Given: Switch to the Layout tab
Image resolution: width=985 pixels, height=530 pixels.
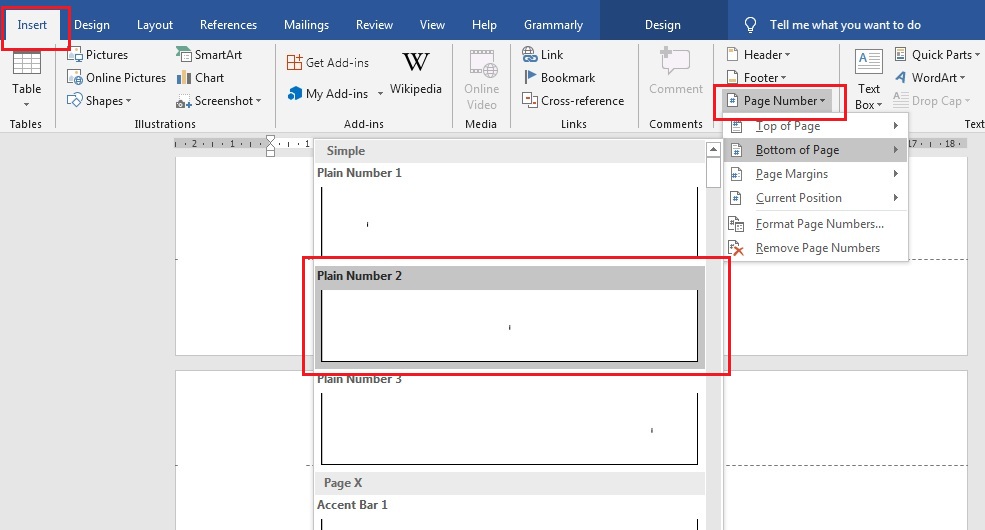Looking at the screenshot, I should (x=155, y=25).
